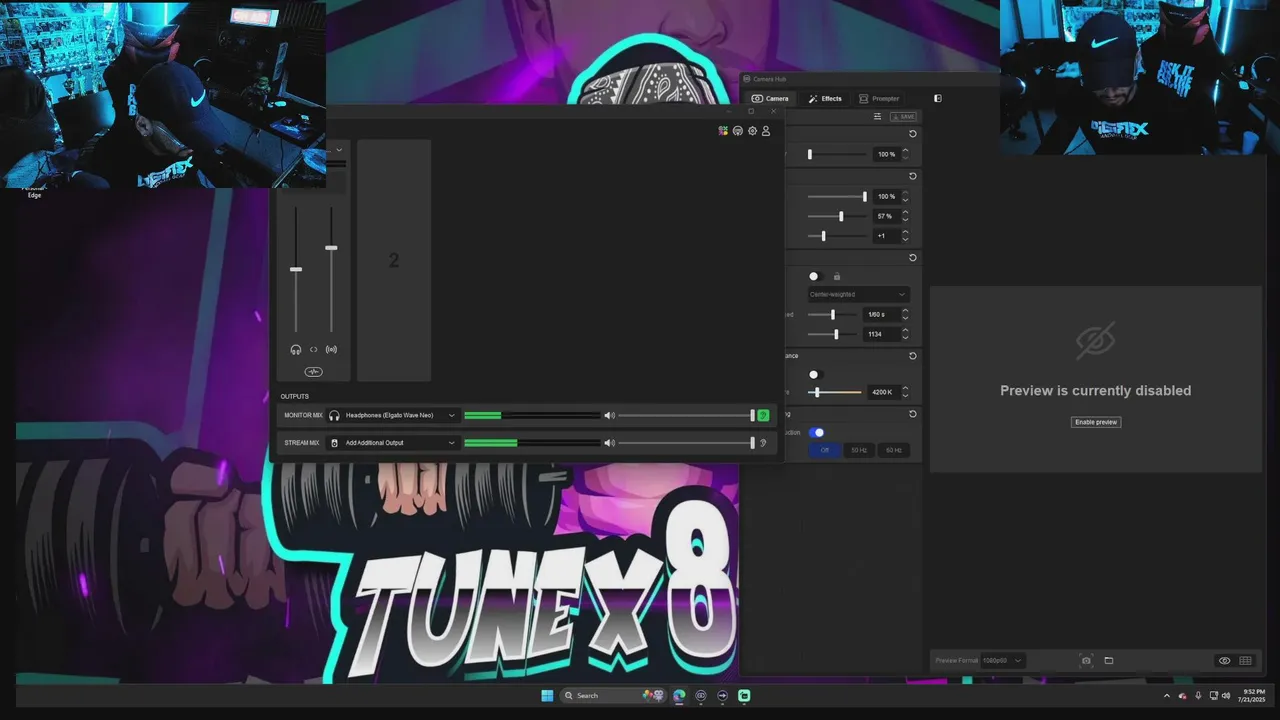Switch to Effects tab in Camera Hub
This screenshot has height=720, width=1280.
[x=825, y=98]
